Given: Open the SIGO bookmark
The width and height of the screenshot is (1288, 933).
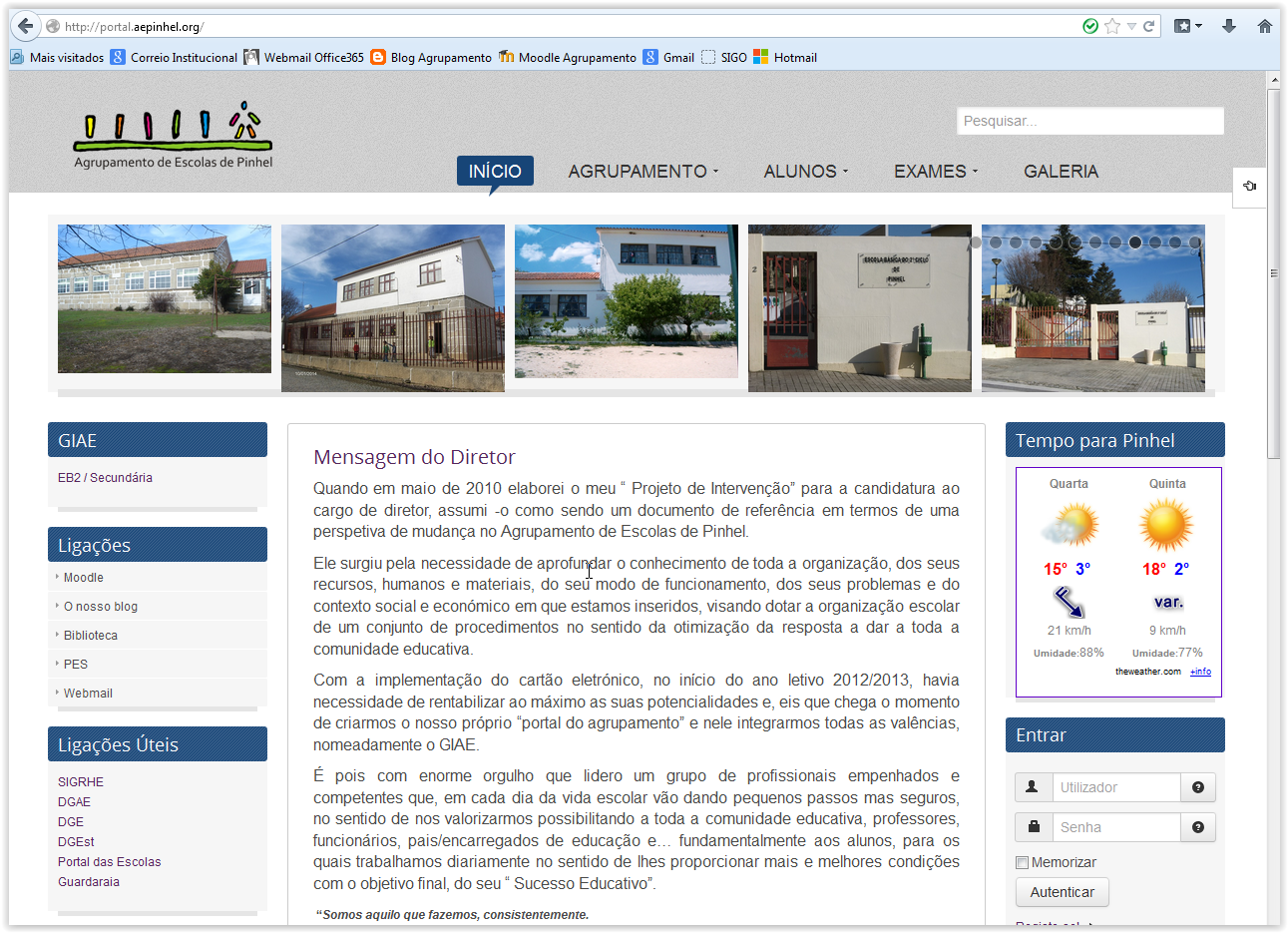Looking at the screenshot, I should 724,58.
